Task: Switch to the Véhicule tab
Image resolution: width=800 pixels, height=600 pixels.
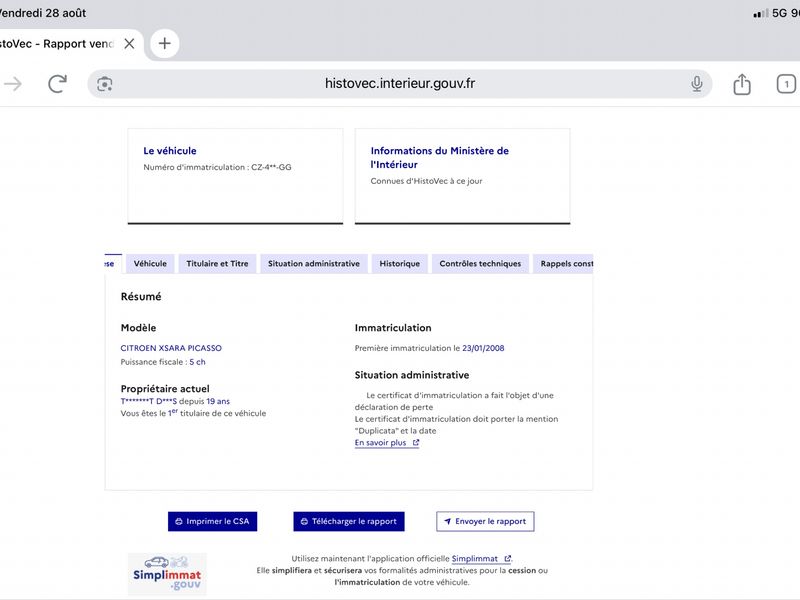Action: pyautogui.click(x=150, y=264)
